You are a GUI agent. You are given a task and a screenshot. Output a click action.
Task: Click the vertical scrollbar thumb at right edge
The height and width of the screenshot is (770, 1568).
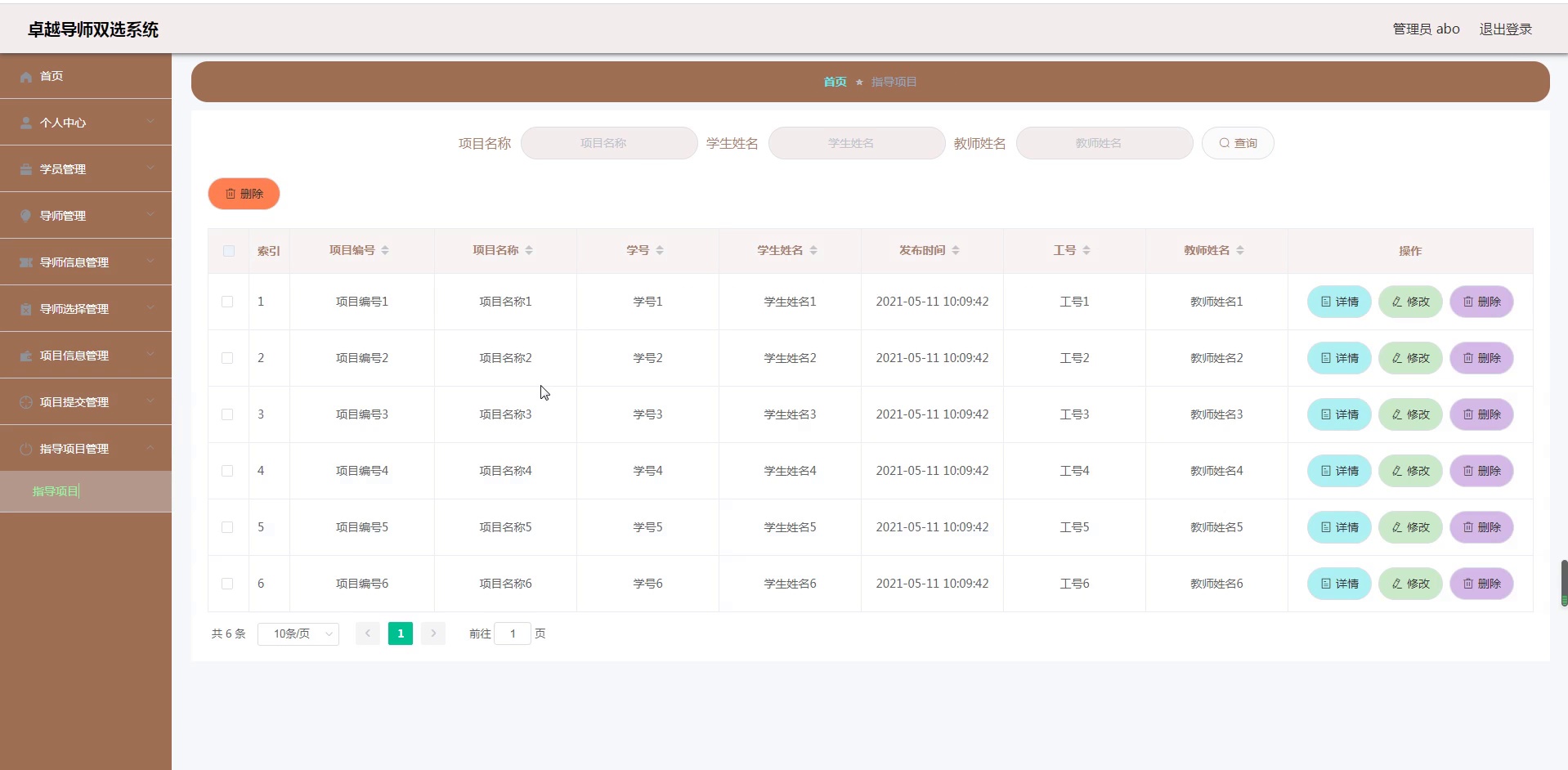coord(1564,583)
